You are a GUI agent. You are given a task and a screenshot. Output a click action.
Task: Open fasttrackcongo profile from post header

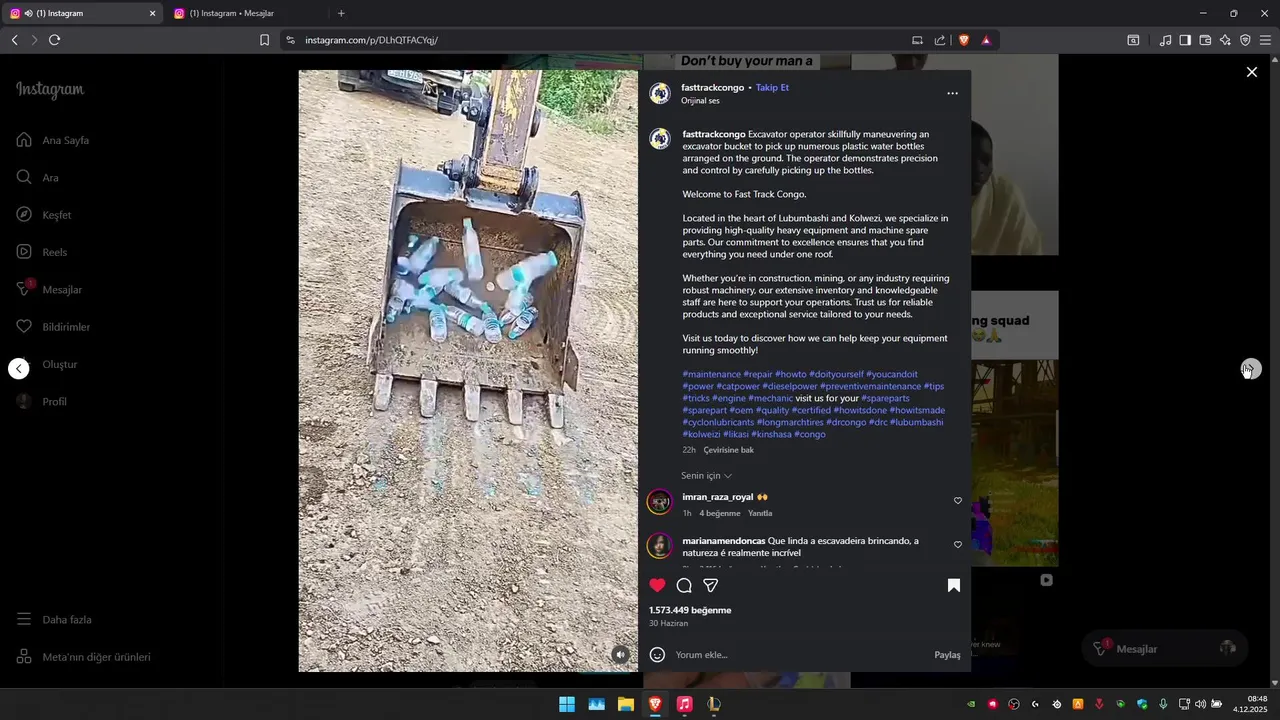[712, 88]
